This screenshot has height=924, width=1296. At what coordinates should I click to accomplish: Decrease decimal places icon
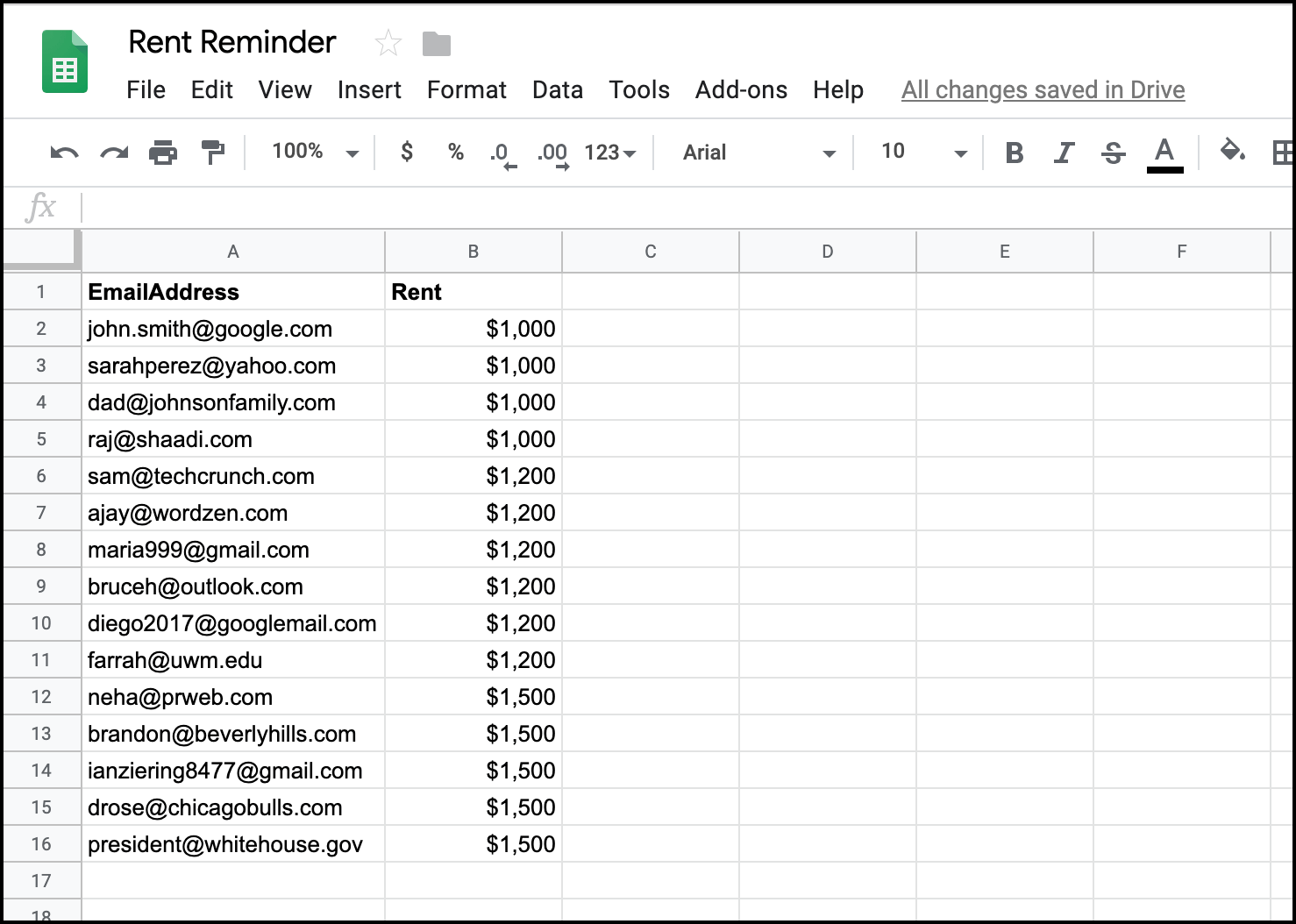(x=503, y=154)
